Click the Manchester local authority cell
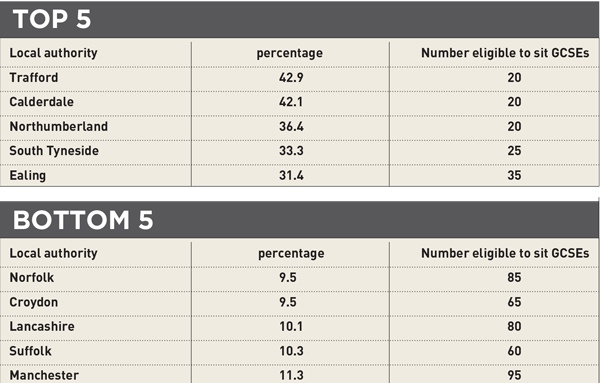The width and height of the screenshot is (600, 383). point(44,375)
